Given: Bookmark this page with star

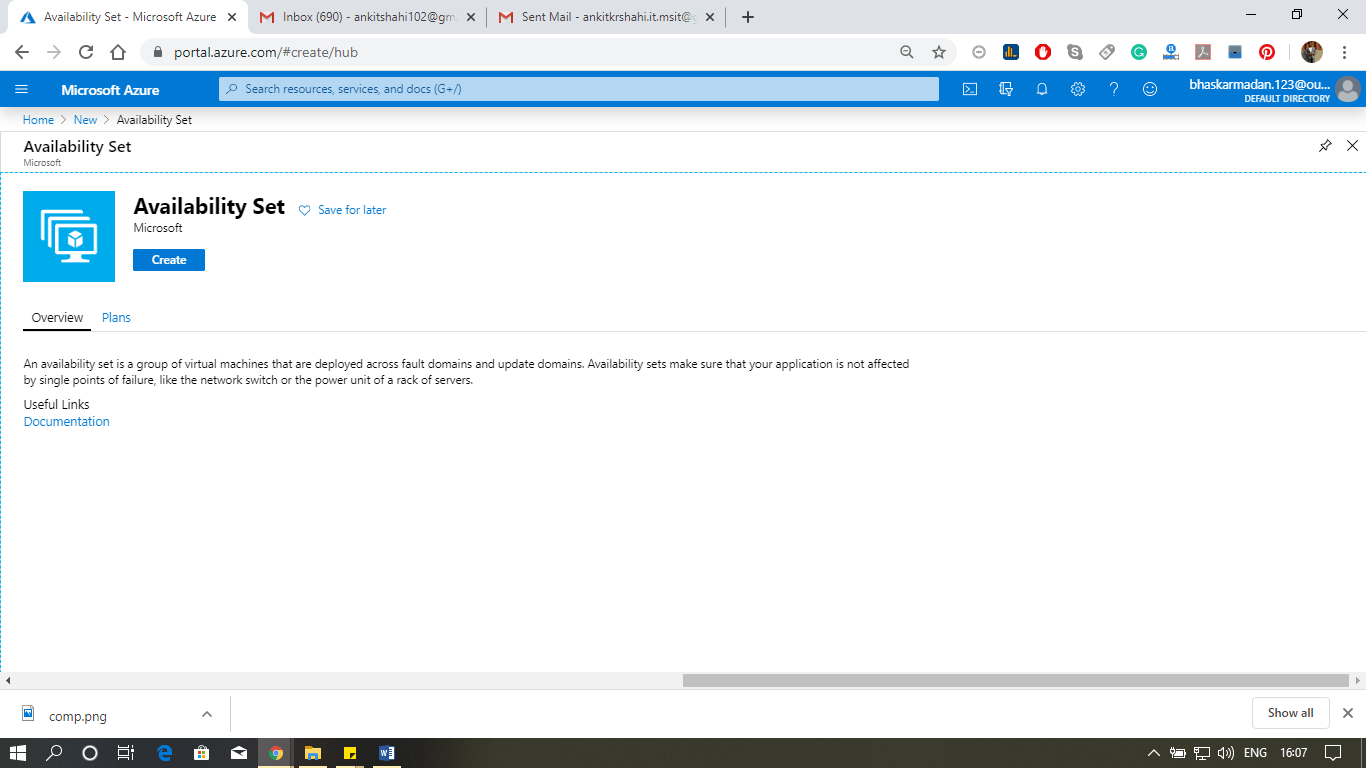Looking at the screenshot, I should tap(939, 52).
